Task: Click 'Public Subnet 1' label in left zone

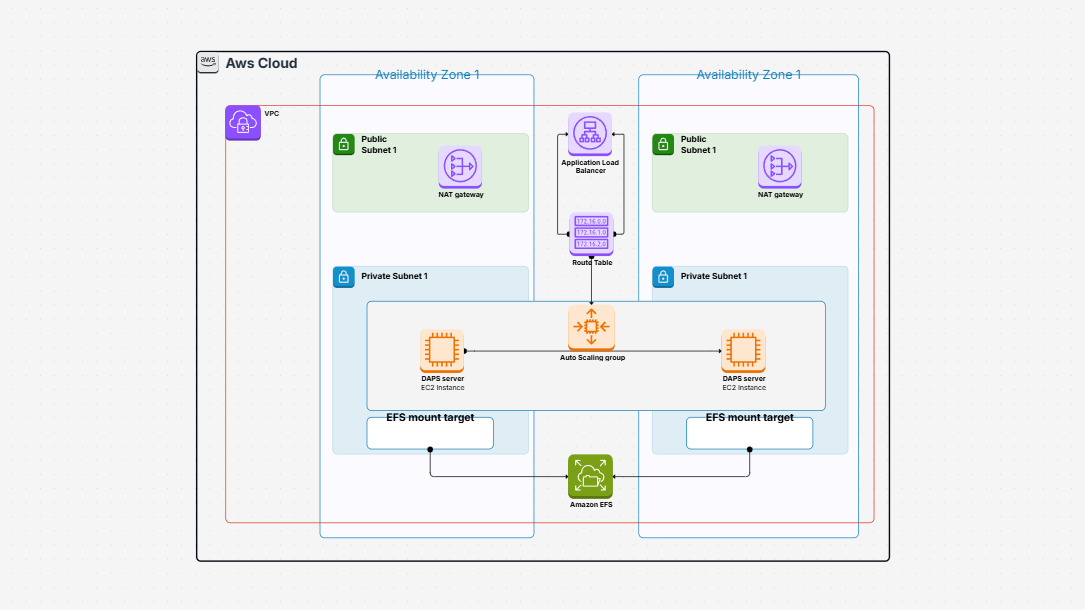Action: pos(379,145)
